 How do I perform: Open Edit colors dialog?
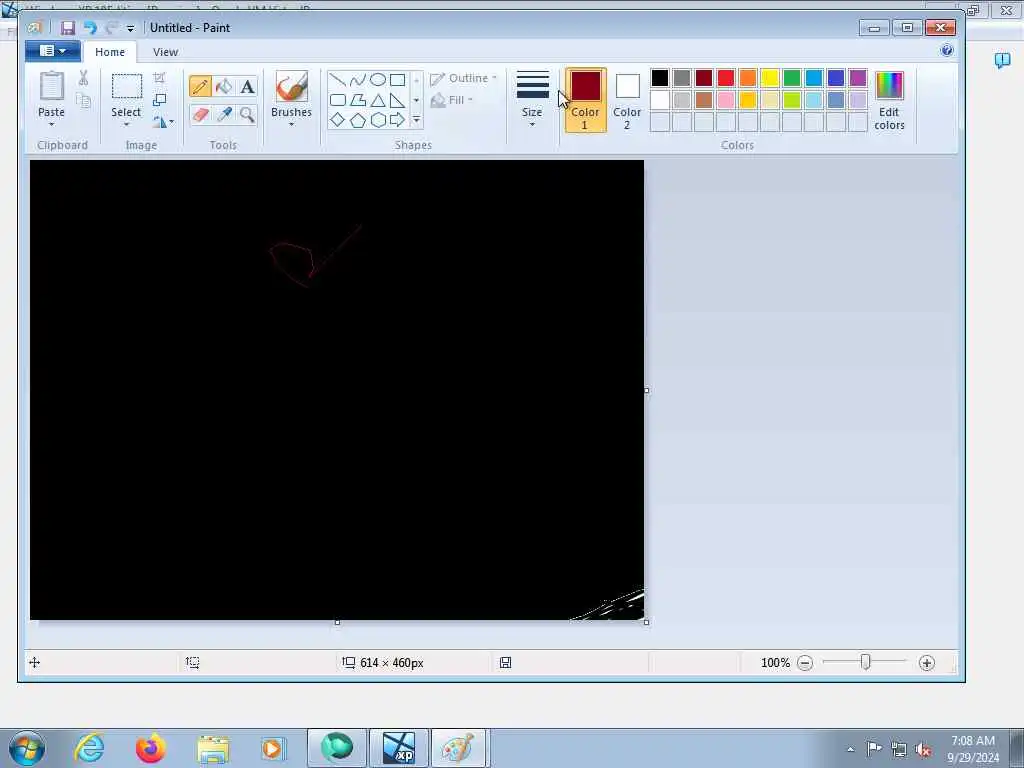pos(889,101)
